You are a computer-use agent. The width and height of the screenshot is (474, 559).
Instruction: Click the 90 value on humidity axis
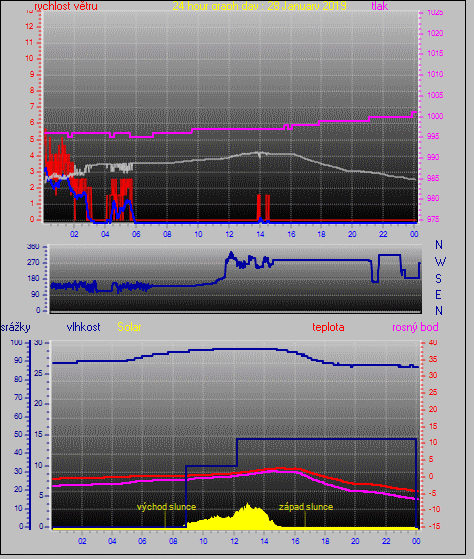point(18,360)
